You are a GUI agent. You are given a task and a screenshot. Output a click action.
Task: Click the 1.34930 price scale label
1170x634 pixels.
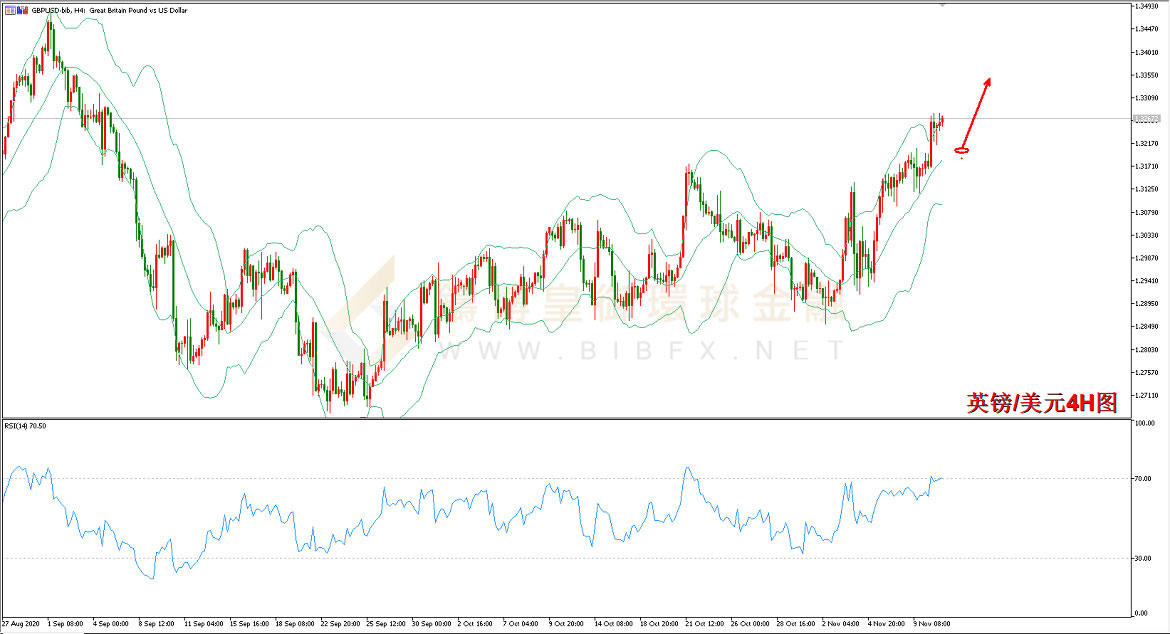point(1146,6)
